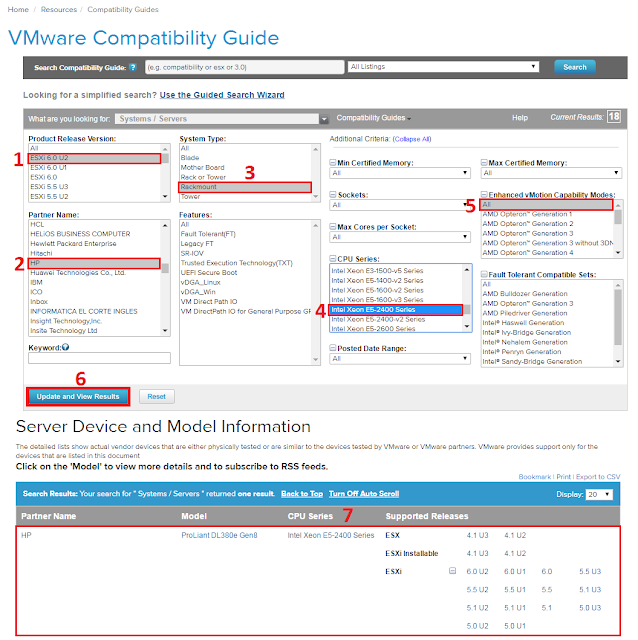Image resolution: width=638 pixels, height=640 pixels.
Task: Click the Partner Name column header
Action: coord(49,516)
